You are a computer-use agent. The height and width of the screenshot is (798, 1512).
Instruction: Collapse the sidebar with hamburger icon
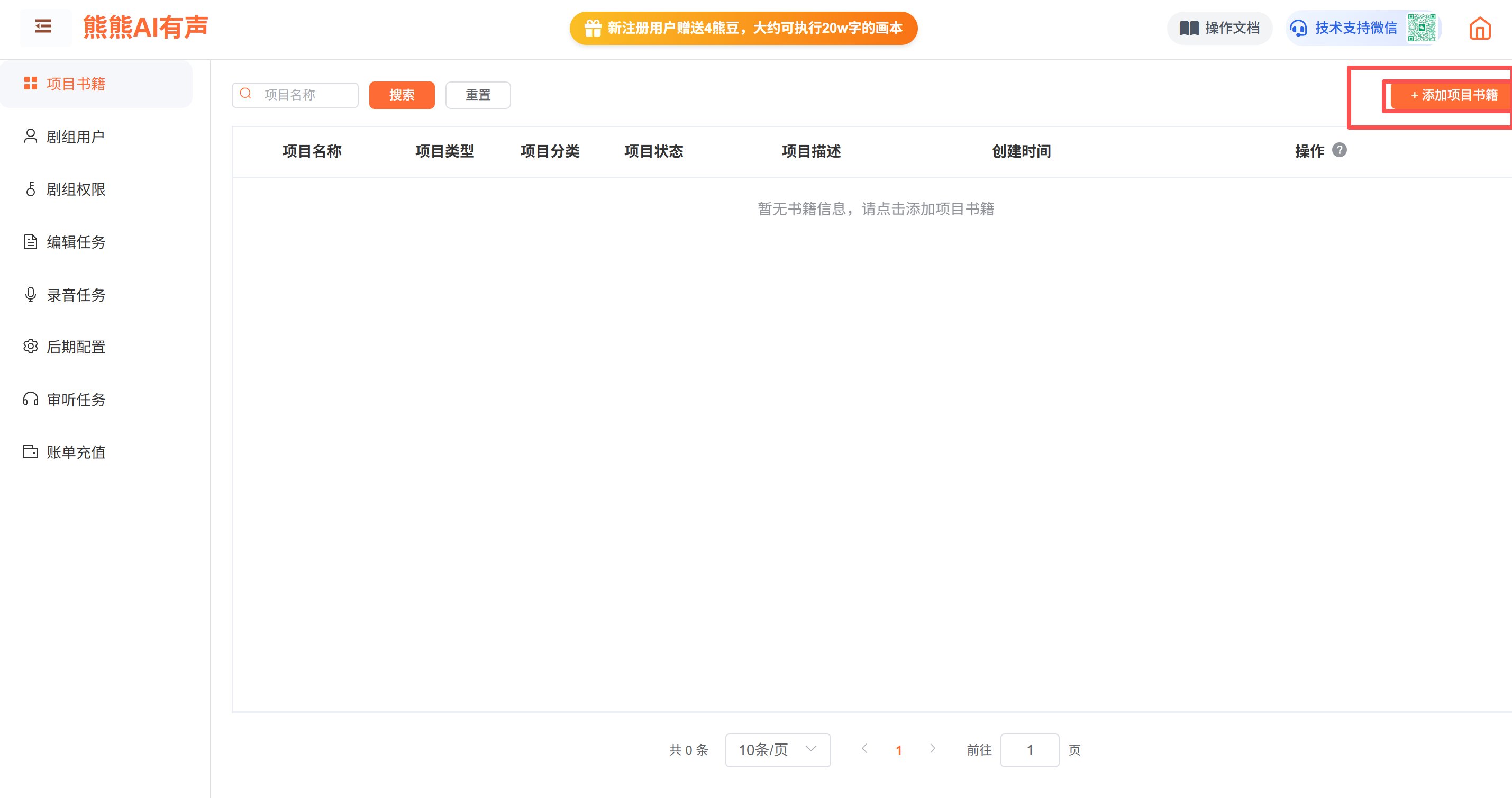(43, 26)
